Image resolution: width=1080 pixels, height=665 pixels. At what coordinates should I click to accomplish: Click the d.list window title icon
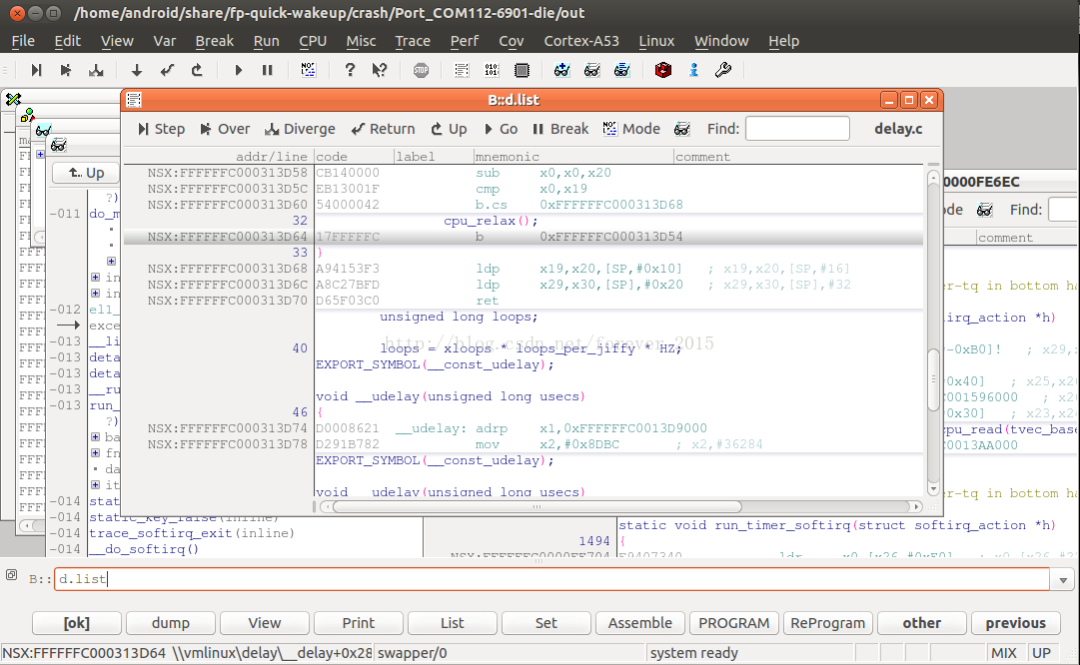coord(134,100)
